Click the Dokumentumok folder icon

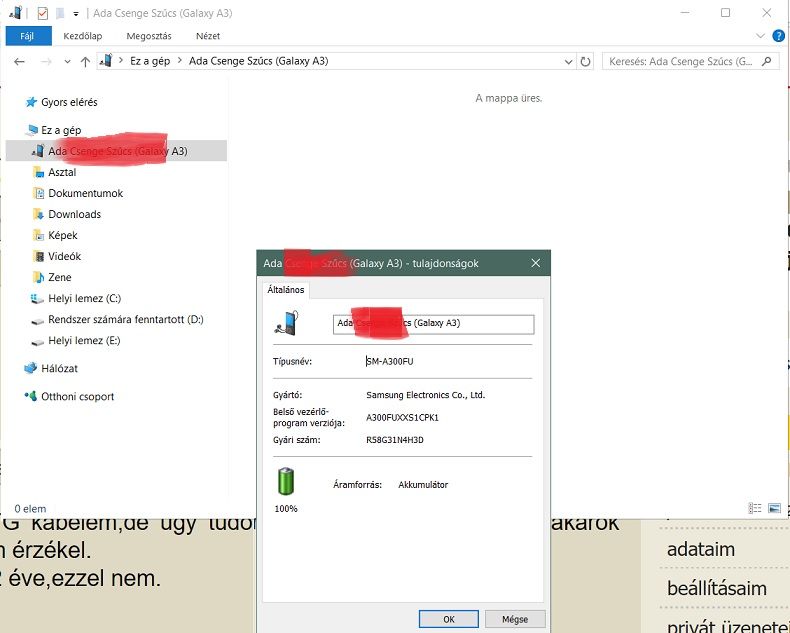tap(38, 193)
